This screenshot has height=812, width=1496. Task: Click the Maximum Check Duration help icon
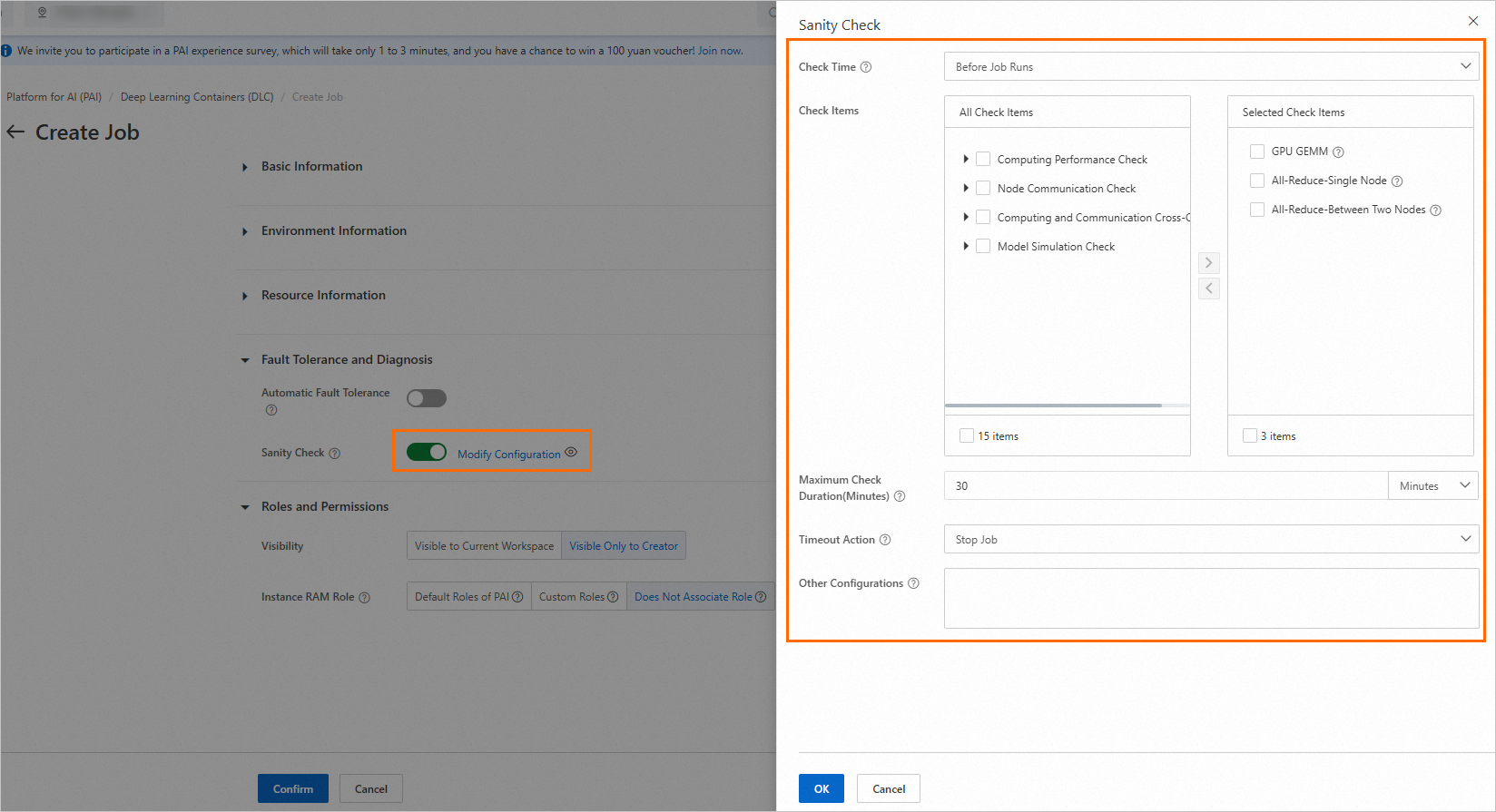pos(900,496)
